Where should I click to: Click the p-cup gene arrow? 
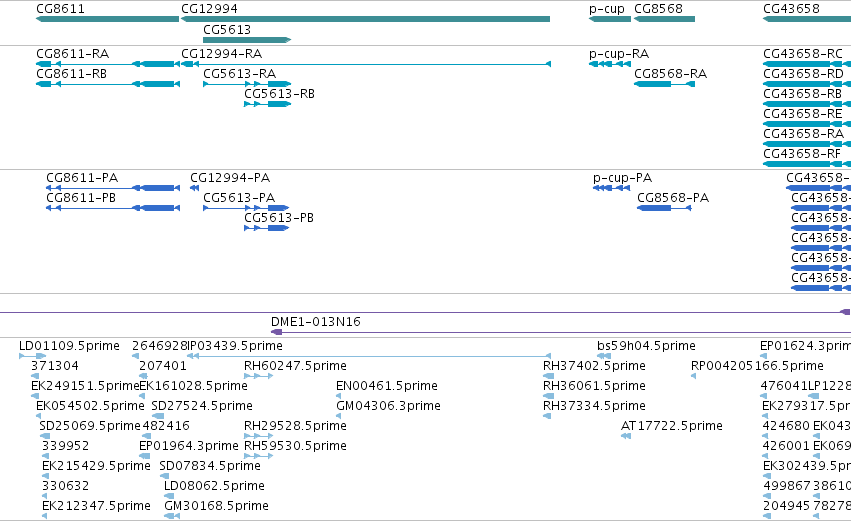610,19
